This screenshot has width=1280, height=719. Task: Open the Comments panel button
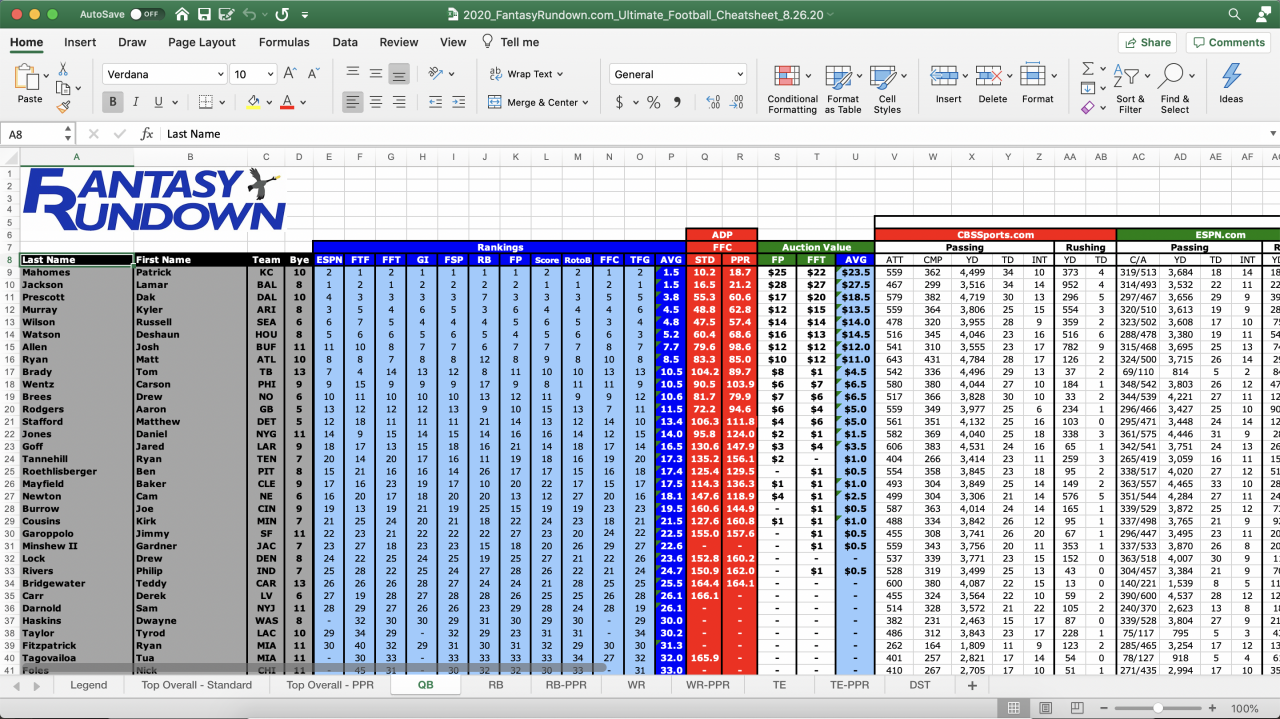pyautogui.click(x=1228, y=42)
